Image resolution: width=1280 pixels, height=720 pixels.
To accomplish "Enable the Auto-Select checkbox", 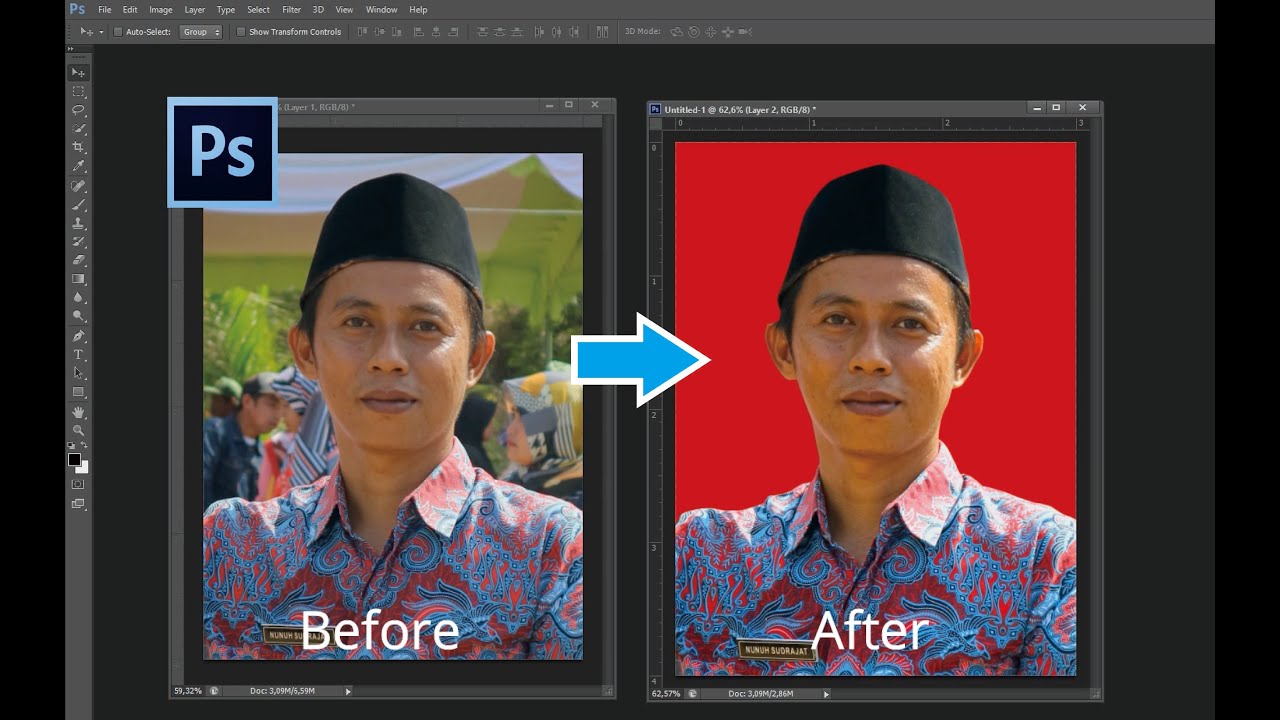I will point(118,32).
